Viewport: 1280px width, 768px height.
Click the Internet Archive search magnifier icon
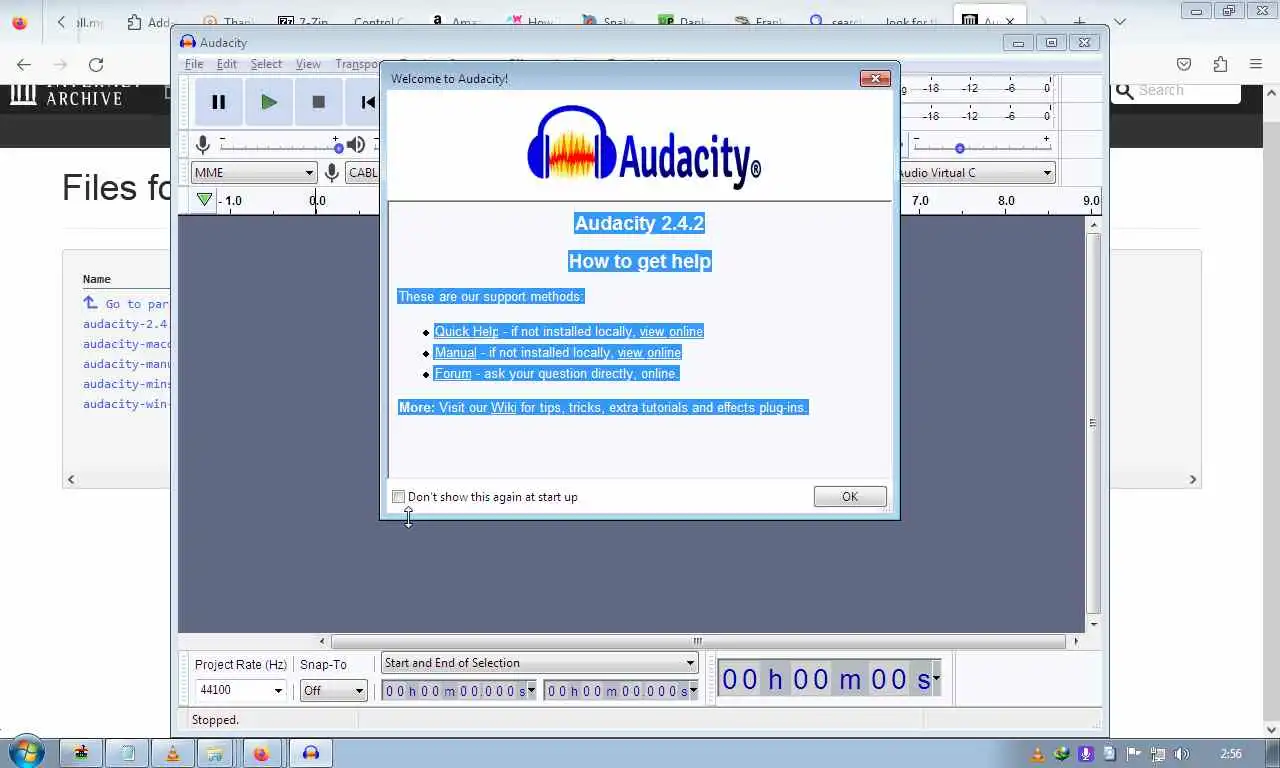click(1124, 91)
